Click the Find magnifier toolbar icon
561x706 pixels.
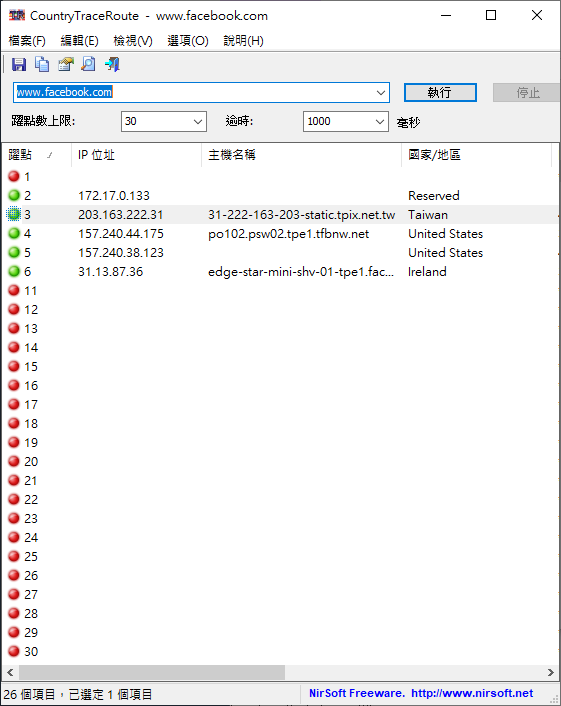pos(89,64)
